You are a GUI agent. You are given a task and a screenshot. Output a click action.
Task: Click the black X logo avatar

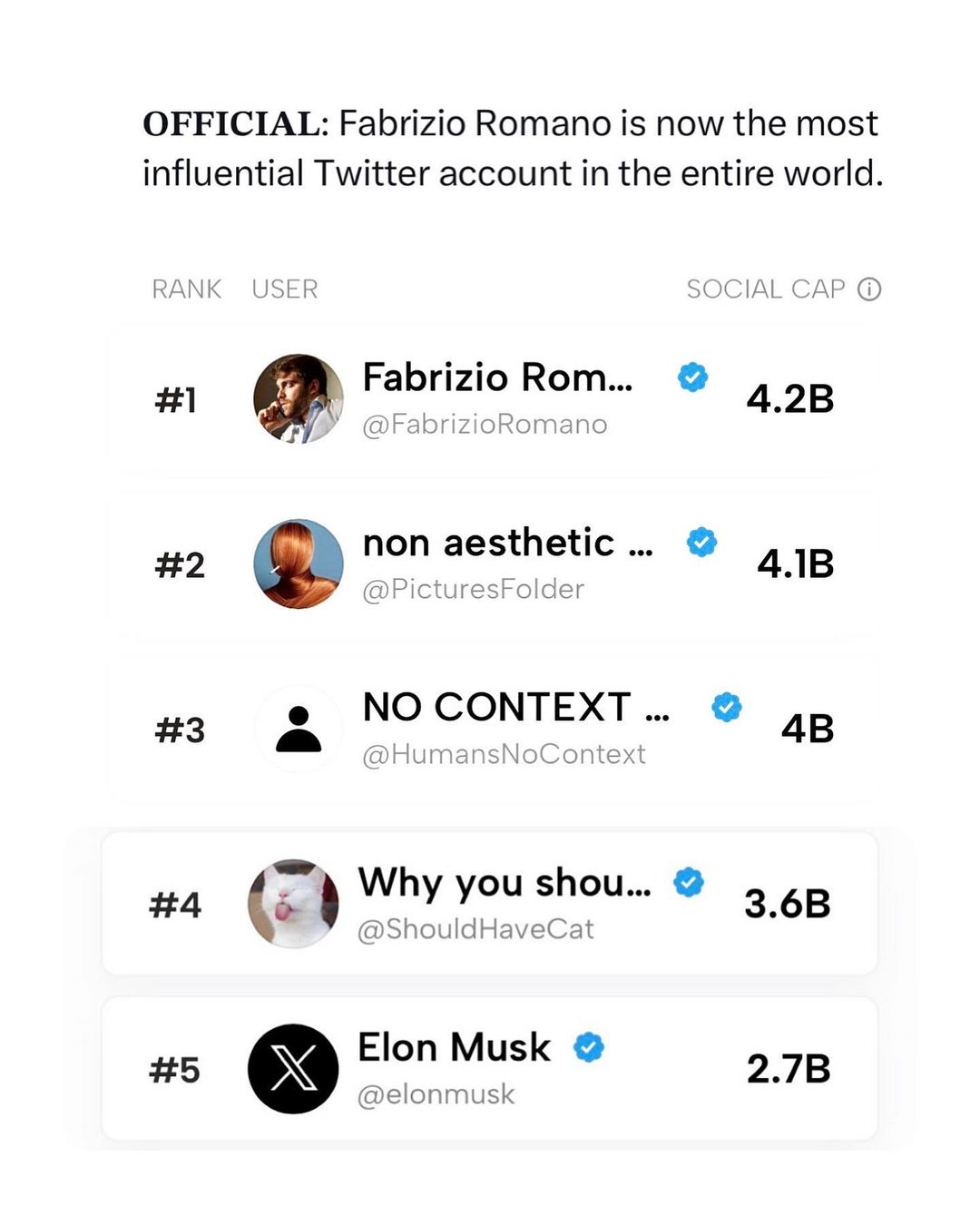pos(293,1069)
